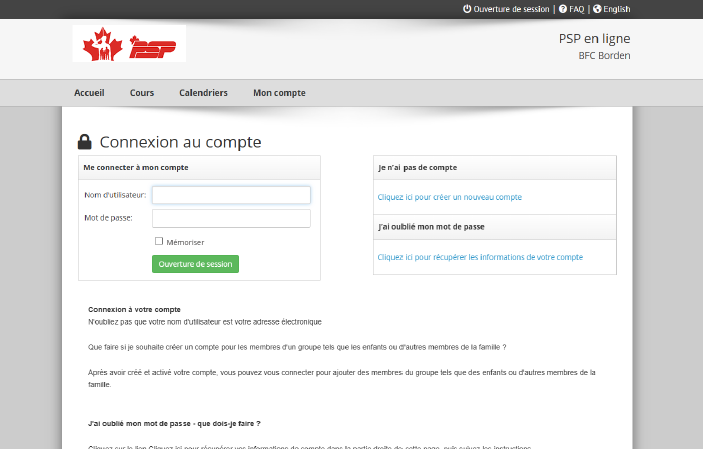The width and height of the screenshot is (703, 449).
Task: Open the Mon compte menu item
Action: click(x=279, y=93)
